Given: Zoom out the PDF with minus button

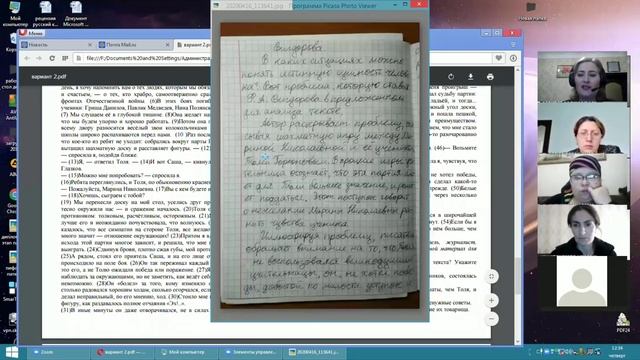Looking at the screenshot, I should tap(491, 319).
